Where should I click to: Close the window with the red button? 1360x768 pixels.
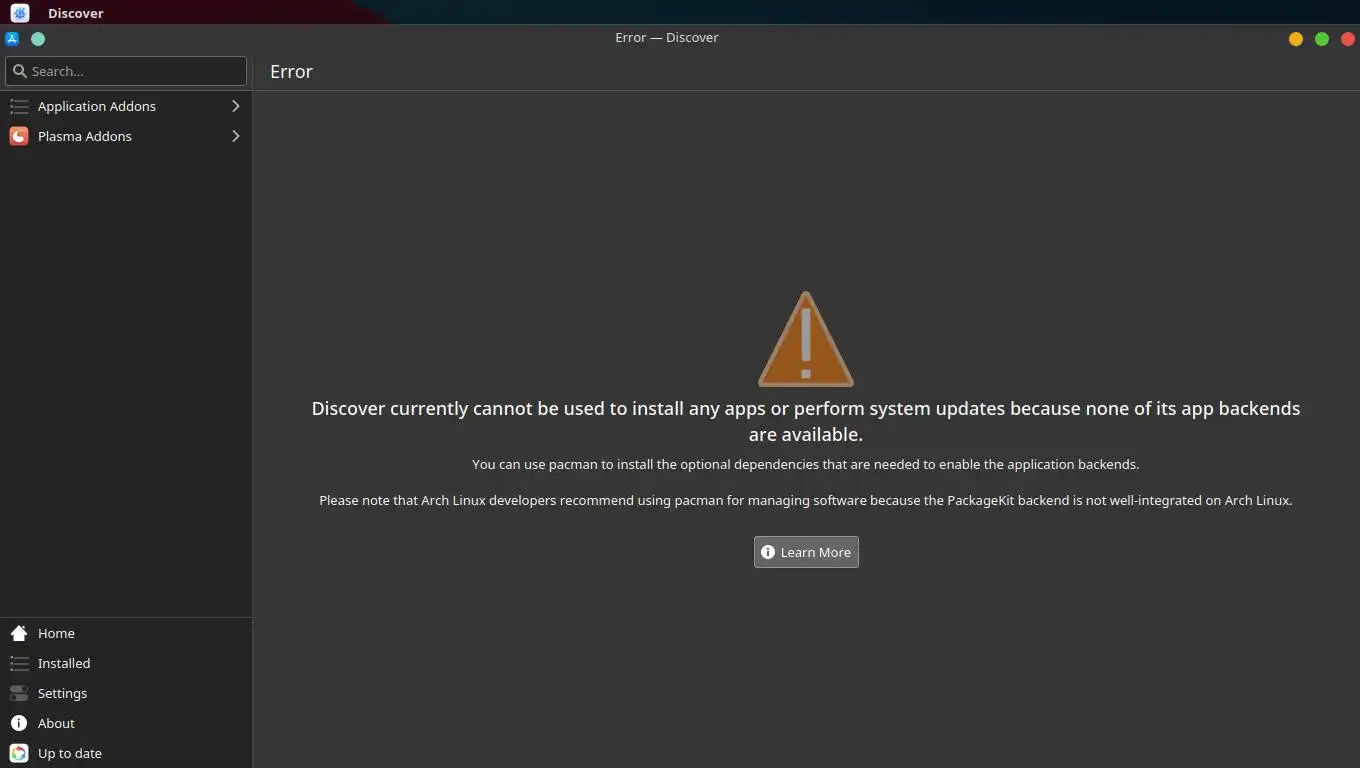click(1348, 39)
